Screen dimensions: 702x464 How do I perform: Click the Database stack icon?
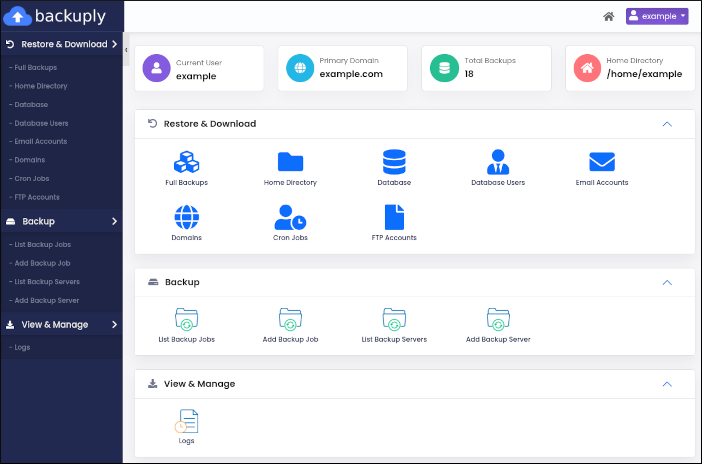click(x=394, y=163)
